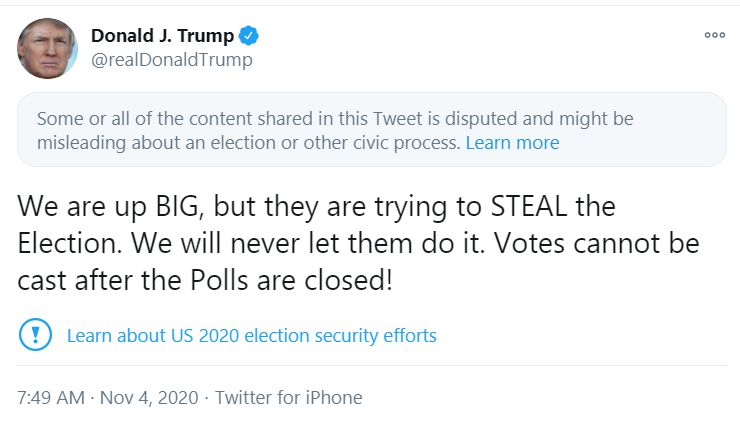This screenshot has height=427, width=740.
Task: Select the word BIG in the tweet
Action: tap(180, 208)
